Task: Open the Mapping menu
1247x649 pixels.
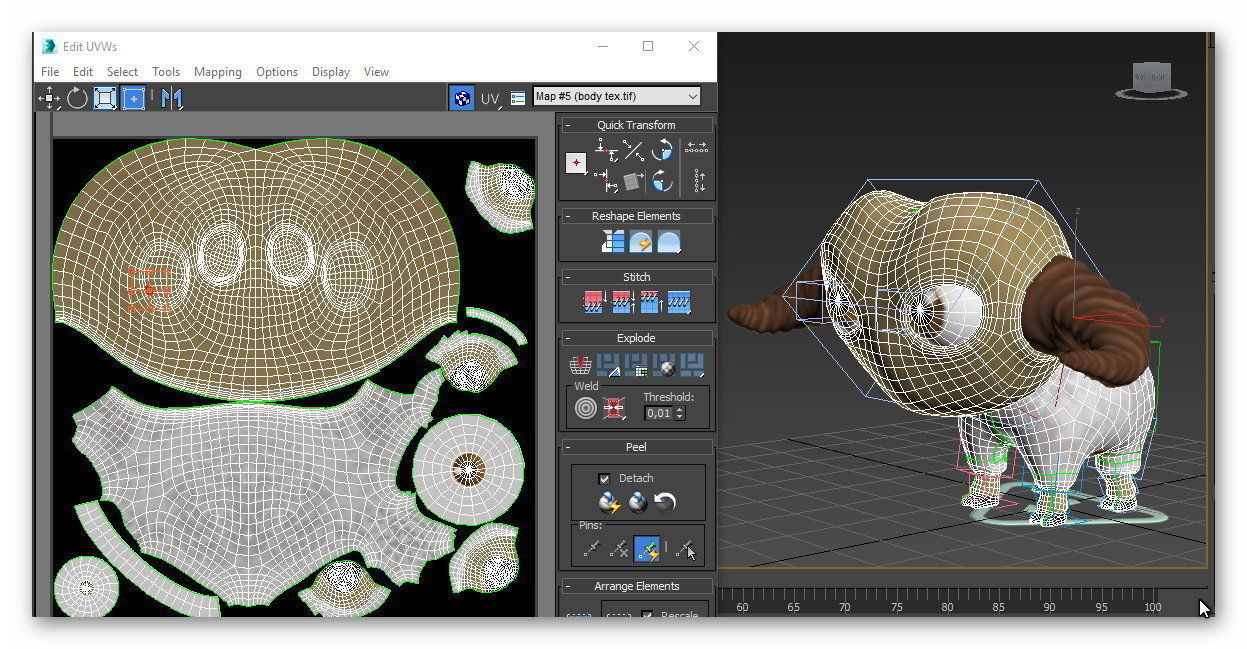Action: 218,72
